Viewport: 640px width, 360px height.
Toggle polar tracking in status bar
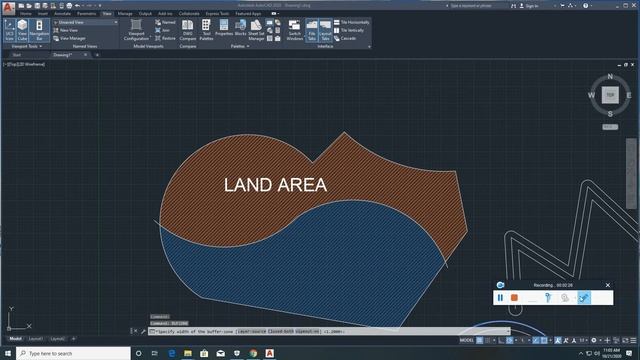click(x=510, y=340)
